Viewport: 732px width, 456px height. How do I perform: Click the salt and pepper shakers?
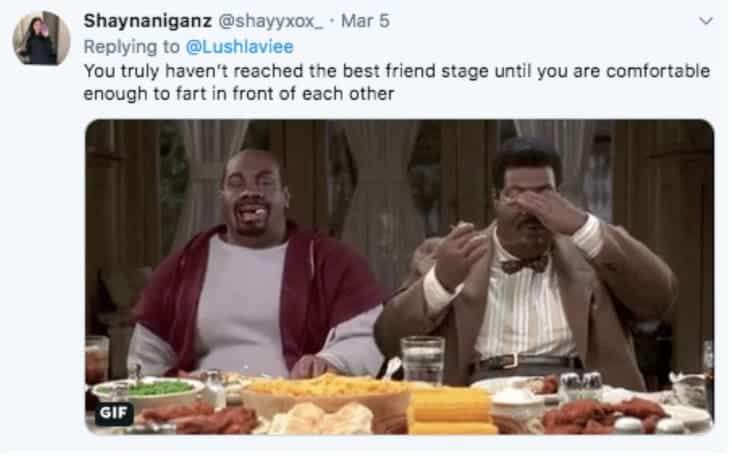(581, 386)
